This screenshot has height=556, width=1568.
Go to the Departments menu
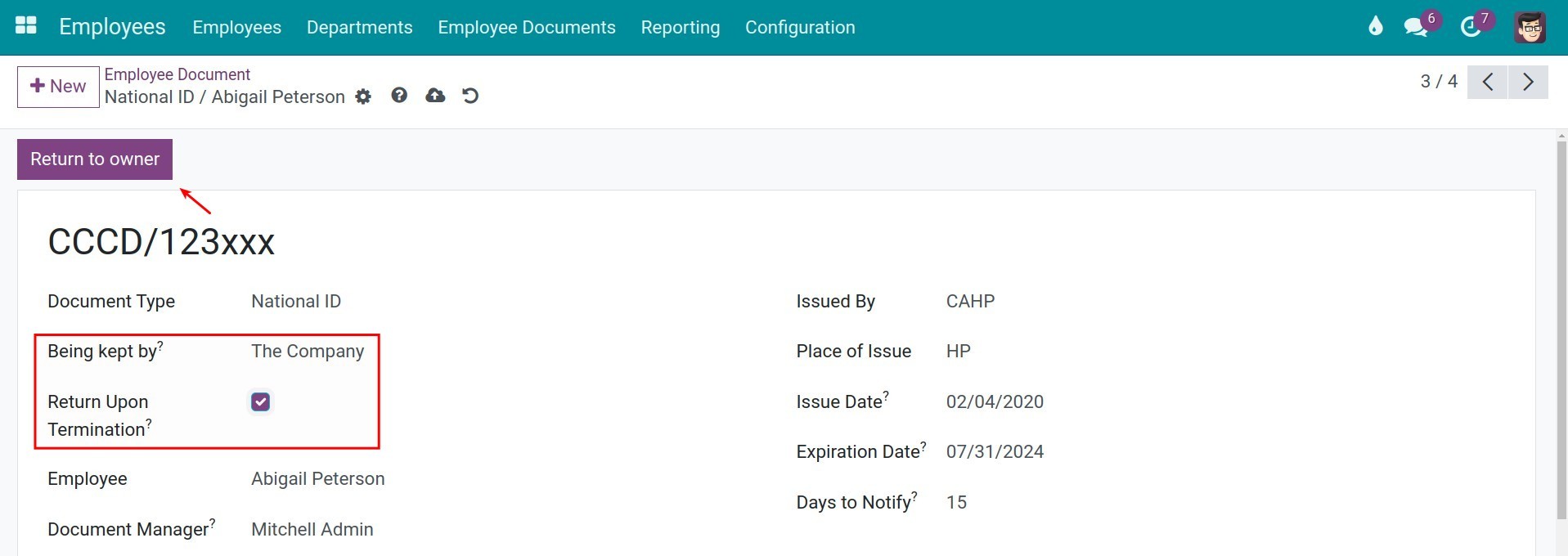click(x=359, y=27)
